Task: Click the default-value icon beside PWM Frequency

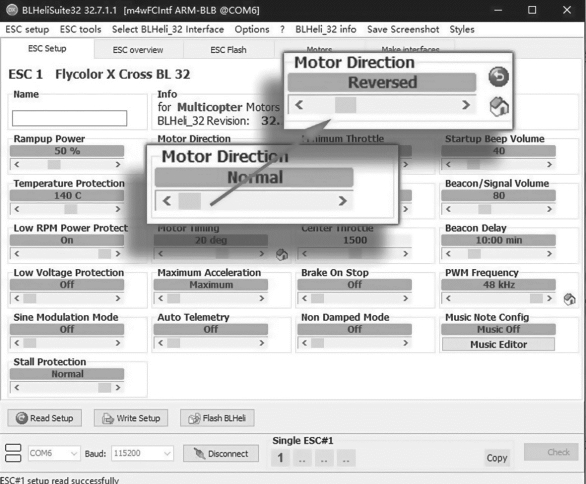Action: [x=570, y=299]
